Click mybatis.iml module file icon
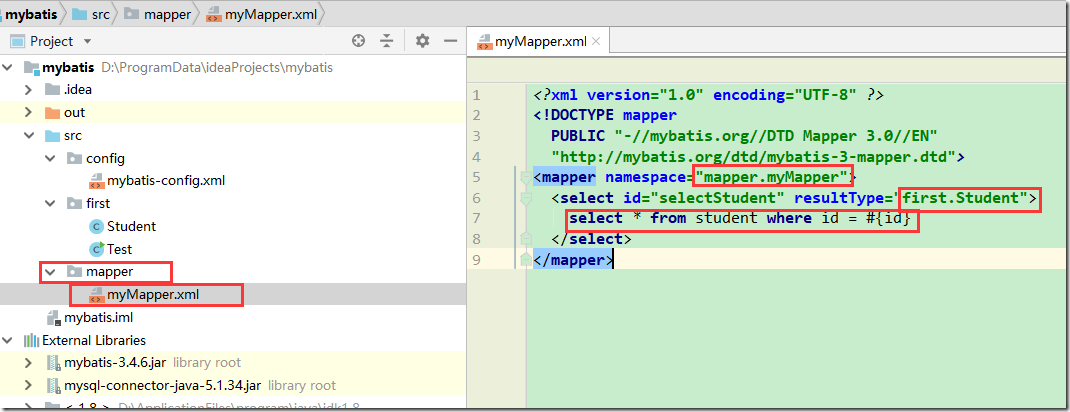Image resolution: width=1070 pixels, height=412 pixels. 53,318
